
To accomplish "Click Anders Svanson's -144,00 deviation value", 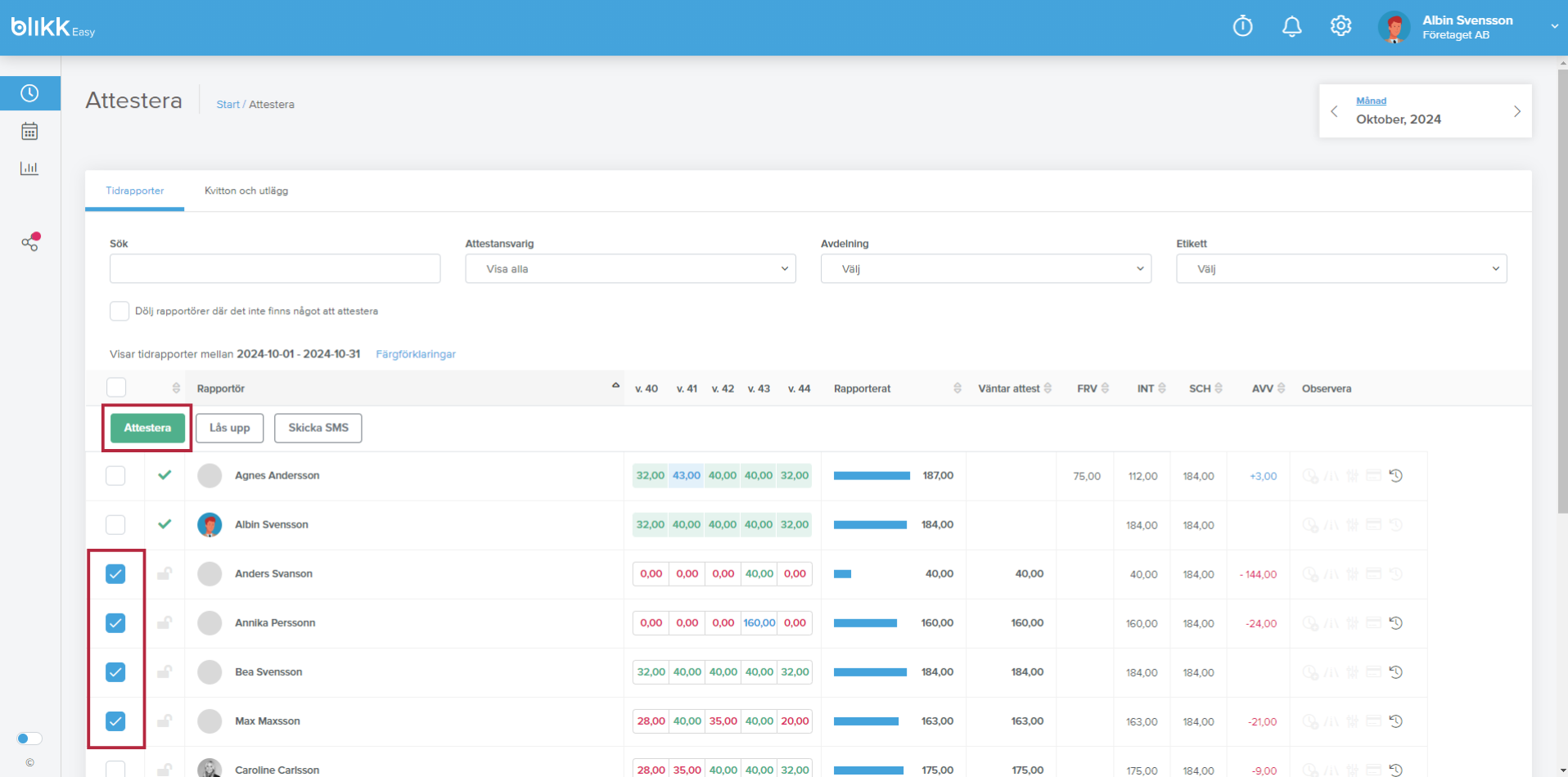I will (1259, 574).
